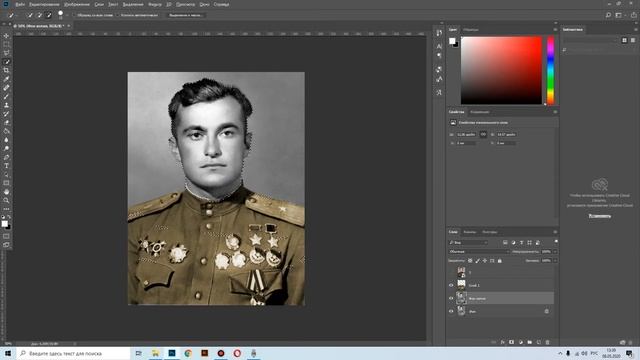Open Color panel options menu
This screenshot has width=640, height=360.
coord(555,30)
